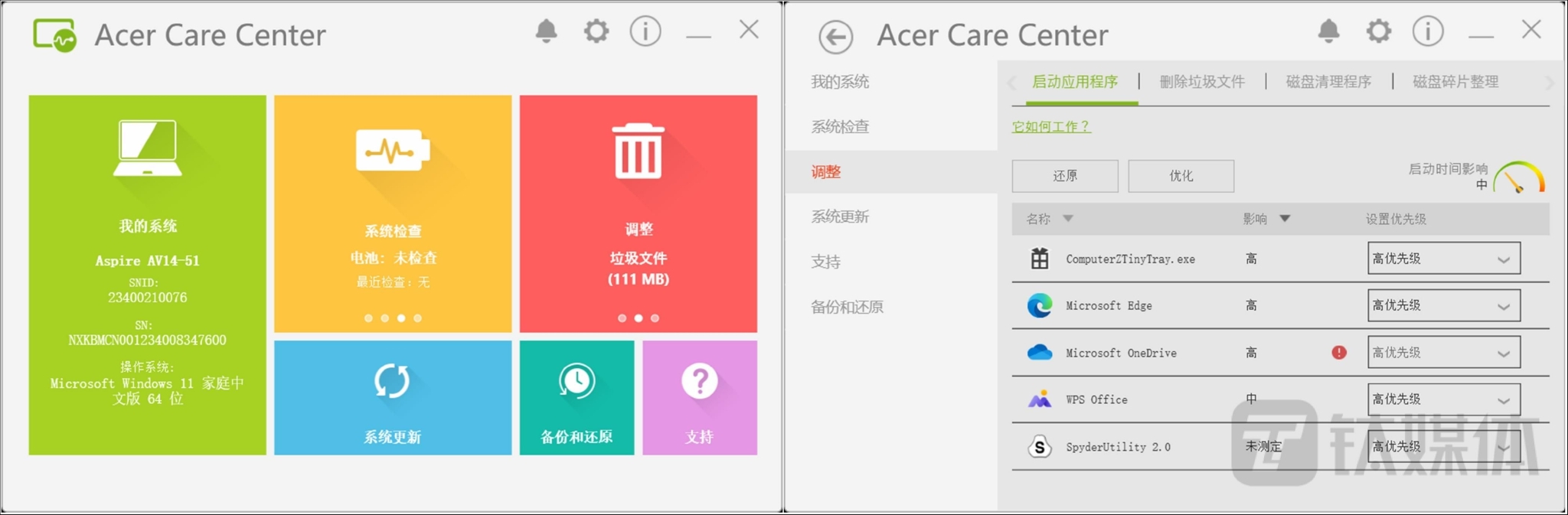Click the 启动时间影响 gauge icon

[x=1519, y=177]
